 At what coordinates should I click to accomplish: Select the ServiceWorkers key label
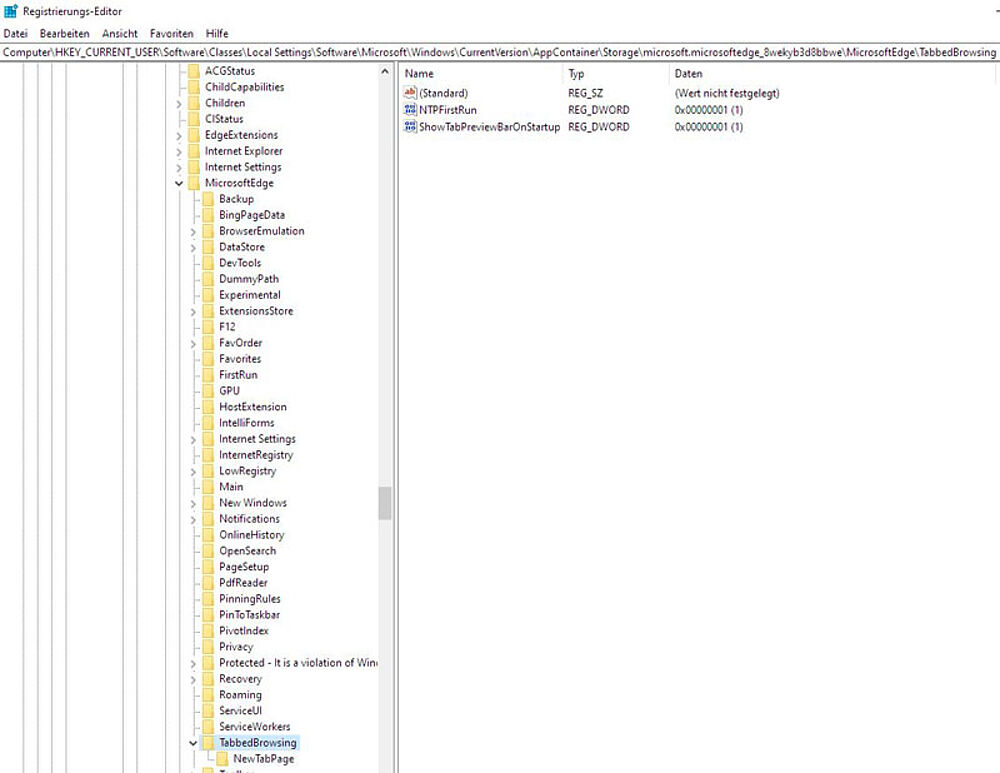[254, 727]
